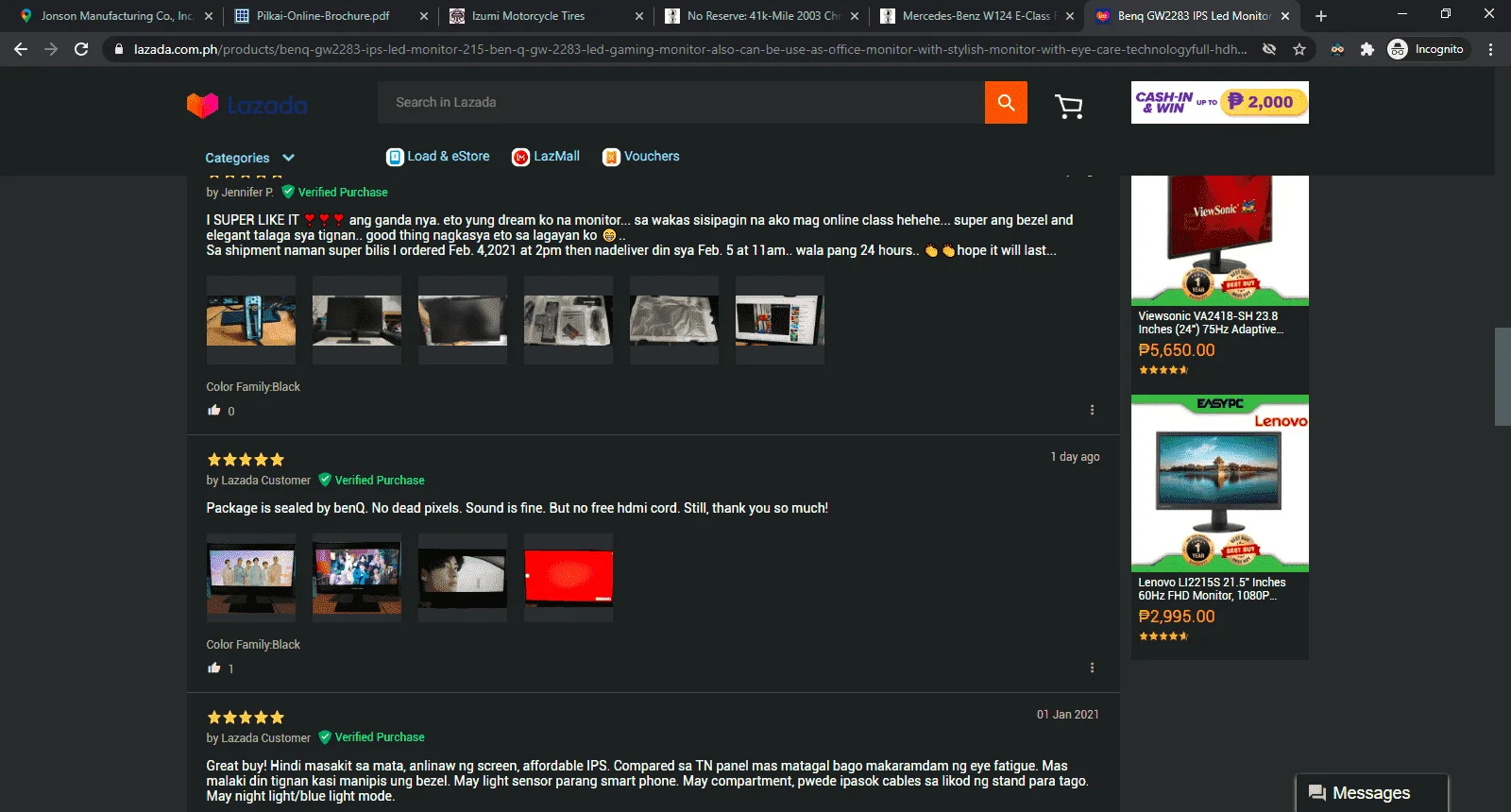1511x812 pixels.
Task: Go back to the previous page
Action: point(21,49)
